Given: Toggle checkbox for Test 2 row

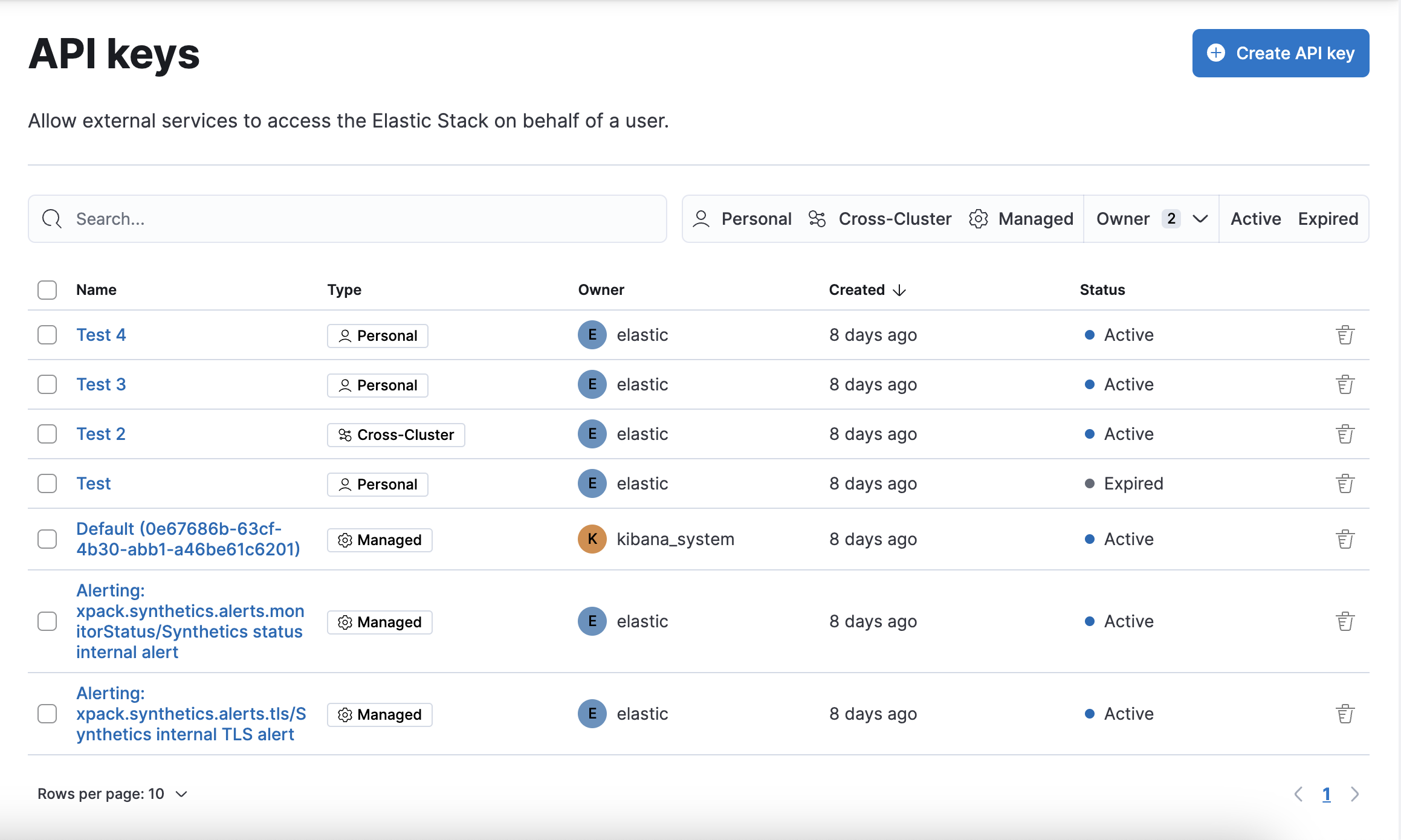Looking at the screenshot, I should tap(47, 434).
